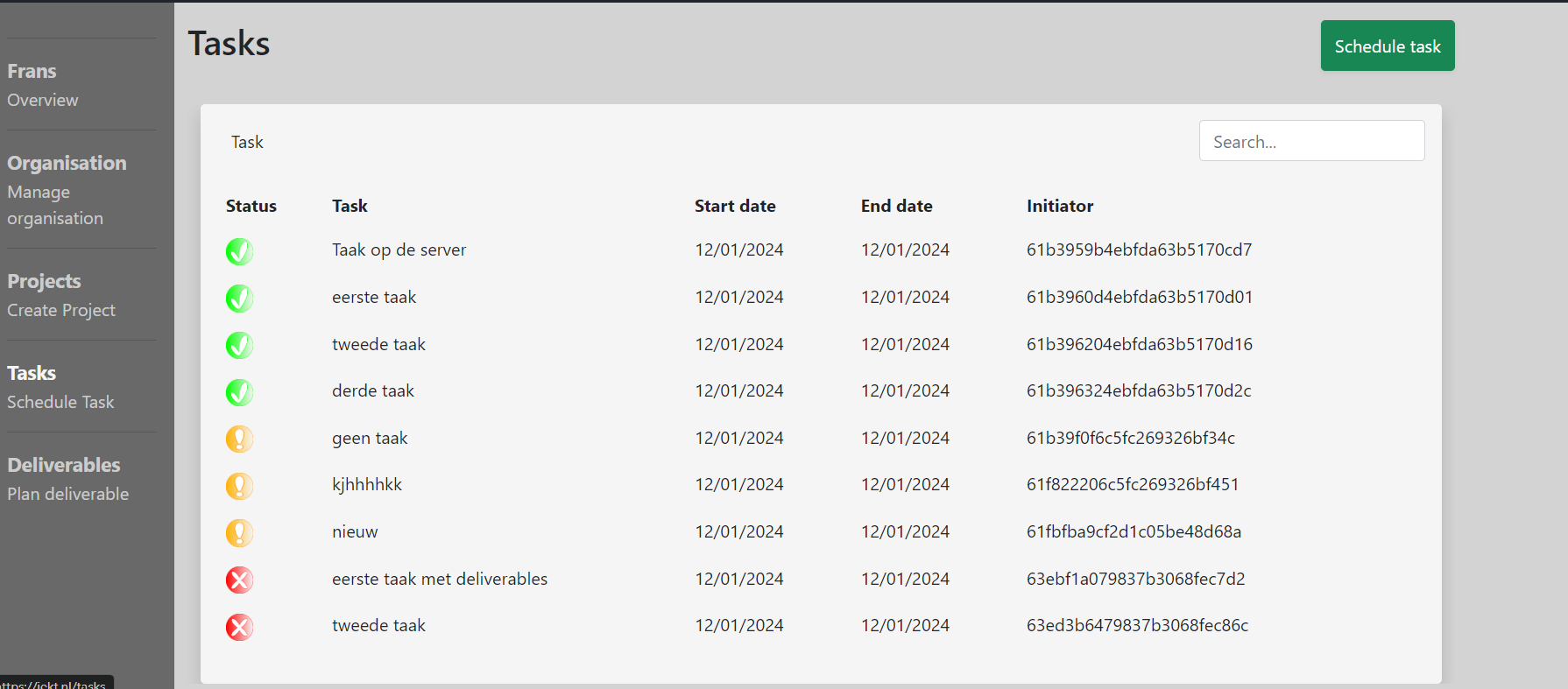Image resolution: width=1568 pixels, height=689 pixels.
Task: Open Plan deliverable in the sidebar
Action: (68, 495)
